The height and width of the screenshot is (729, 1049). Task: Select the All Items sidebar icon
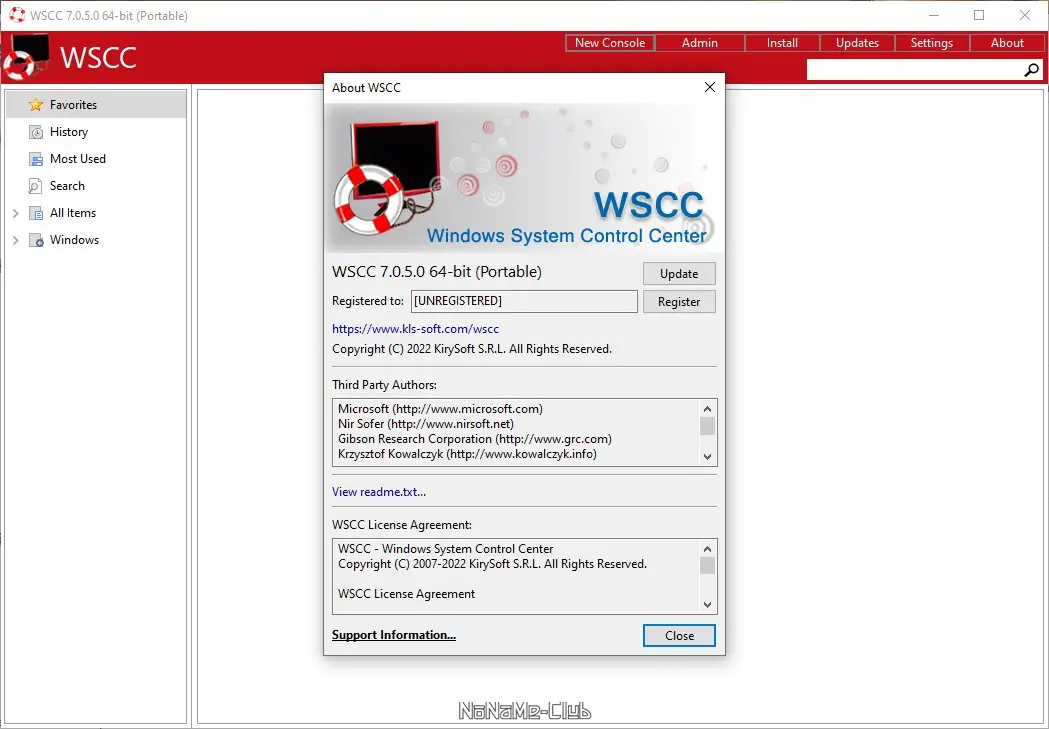tap(34, 212)
